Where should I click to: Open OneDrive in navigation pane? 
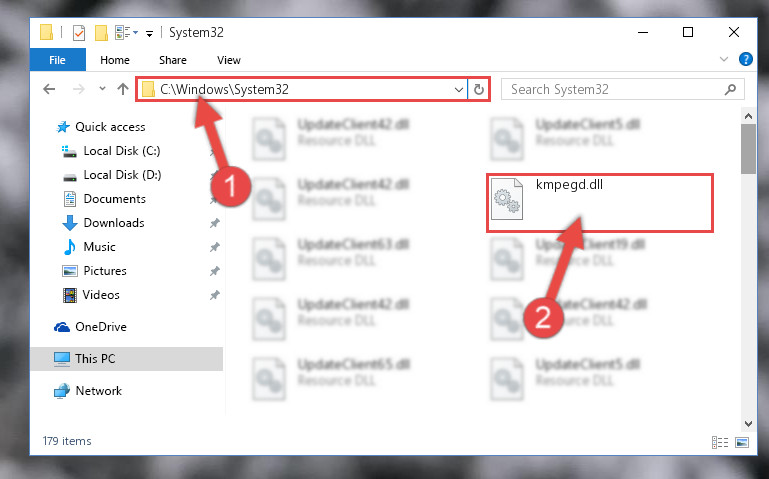point(101,327)
